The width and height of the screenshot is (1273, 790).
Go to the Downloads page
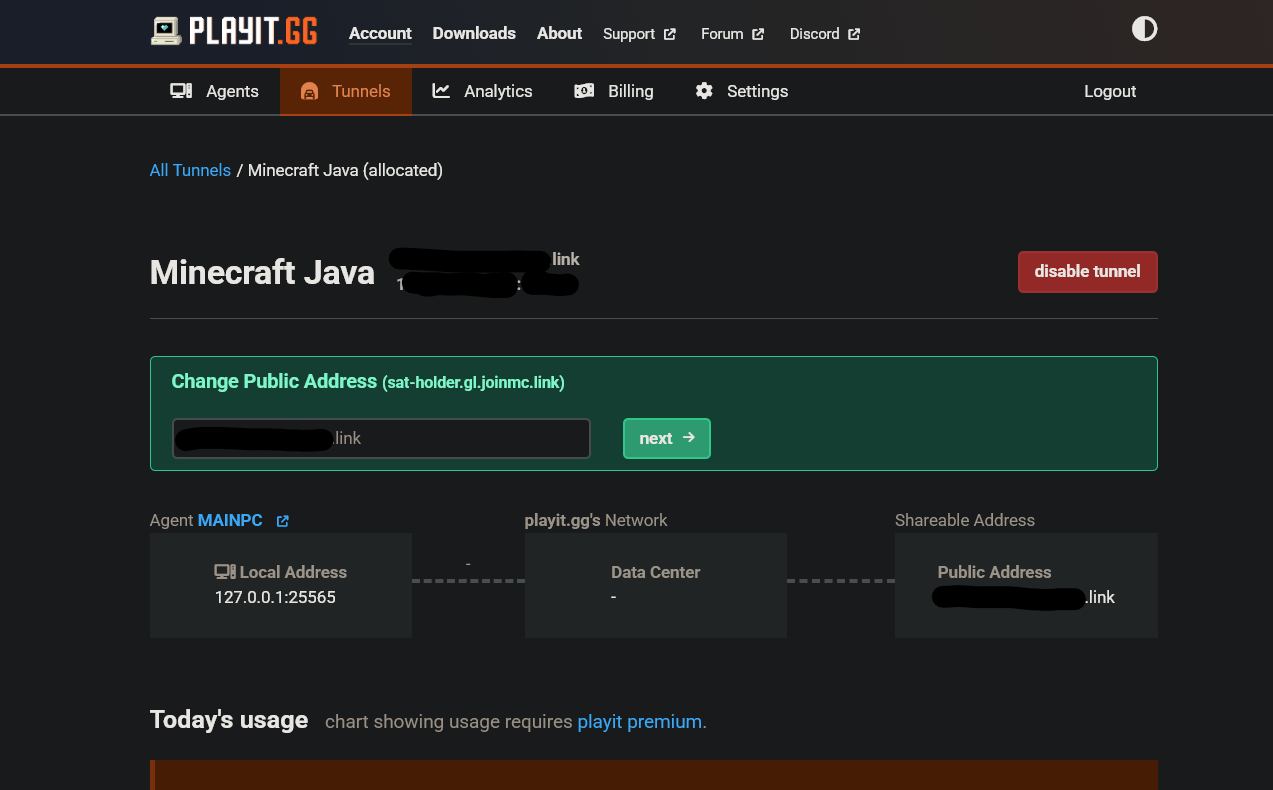pos(474,33)
